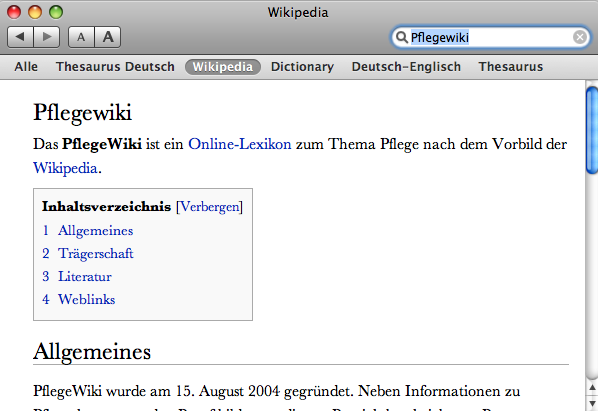Click into the Pflegewiki search field
Viewport: 598px width, 411px height.
(490, 37)
